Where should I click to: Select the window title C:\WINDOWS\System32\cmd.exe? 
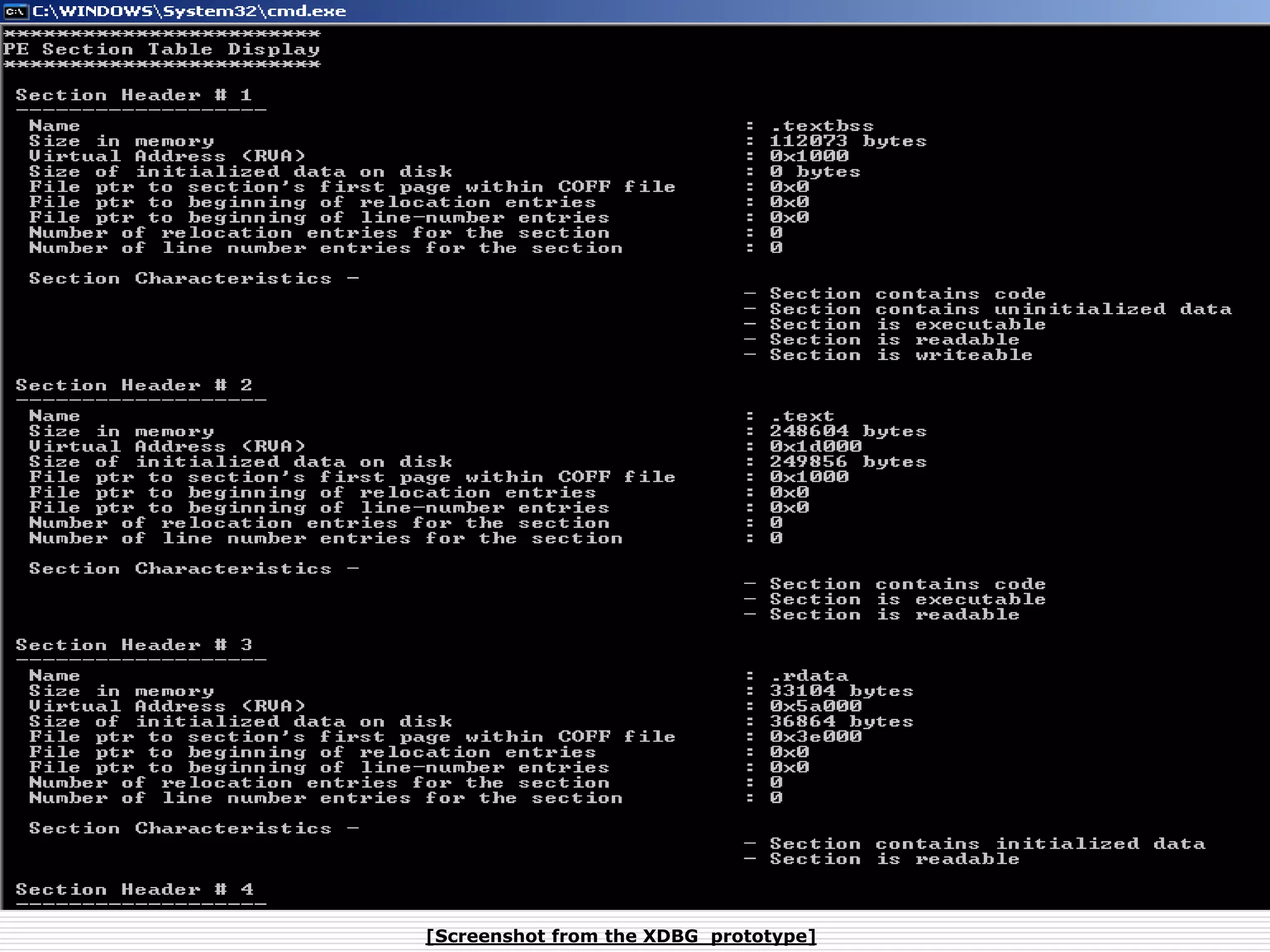[x=189, y=11]
